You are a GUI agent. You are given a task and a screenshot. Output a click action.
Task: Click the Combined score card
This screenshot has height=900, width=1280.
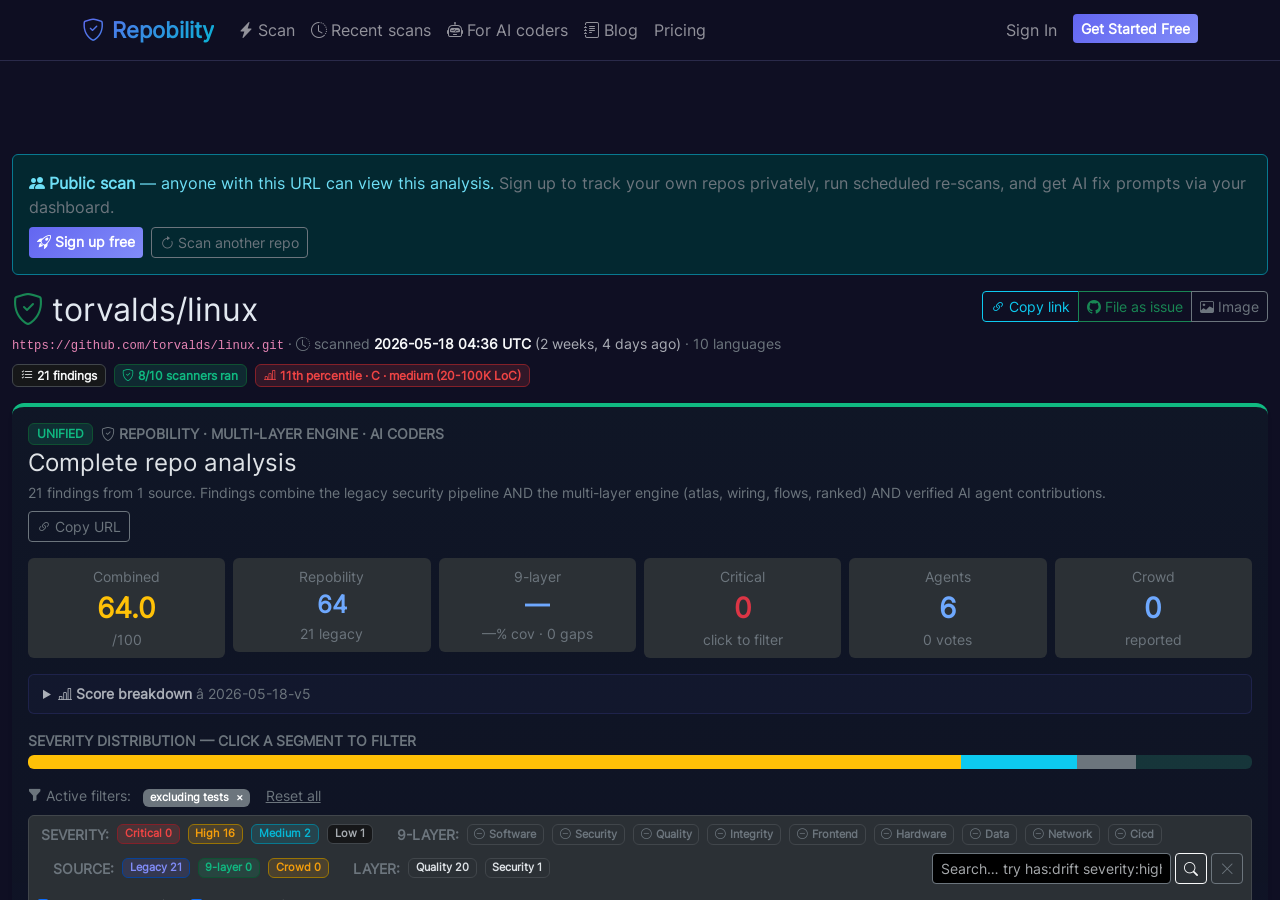(126, 608)
